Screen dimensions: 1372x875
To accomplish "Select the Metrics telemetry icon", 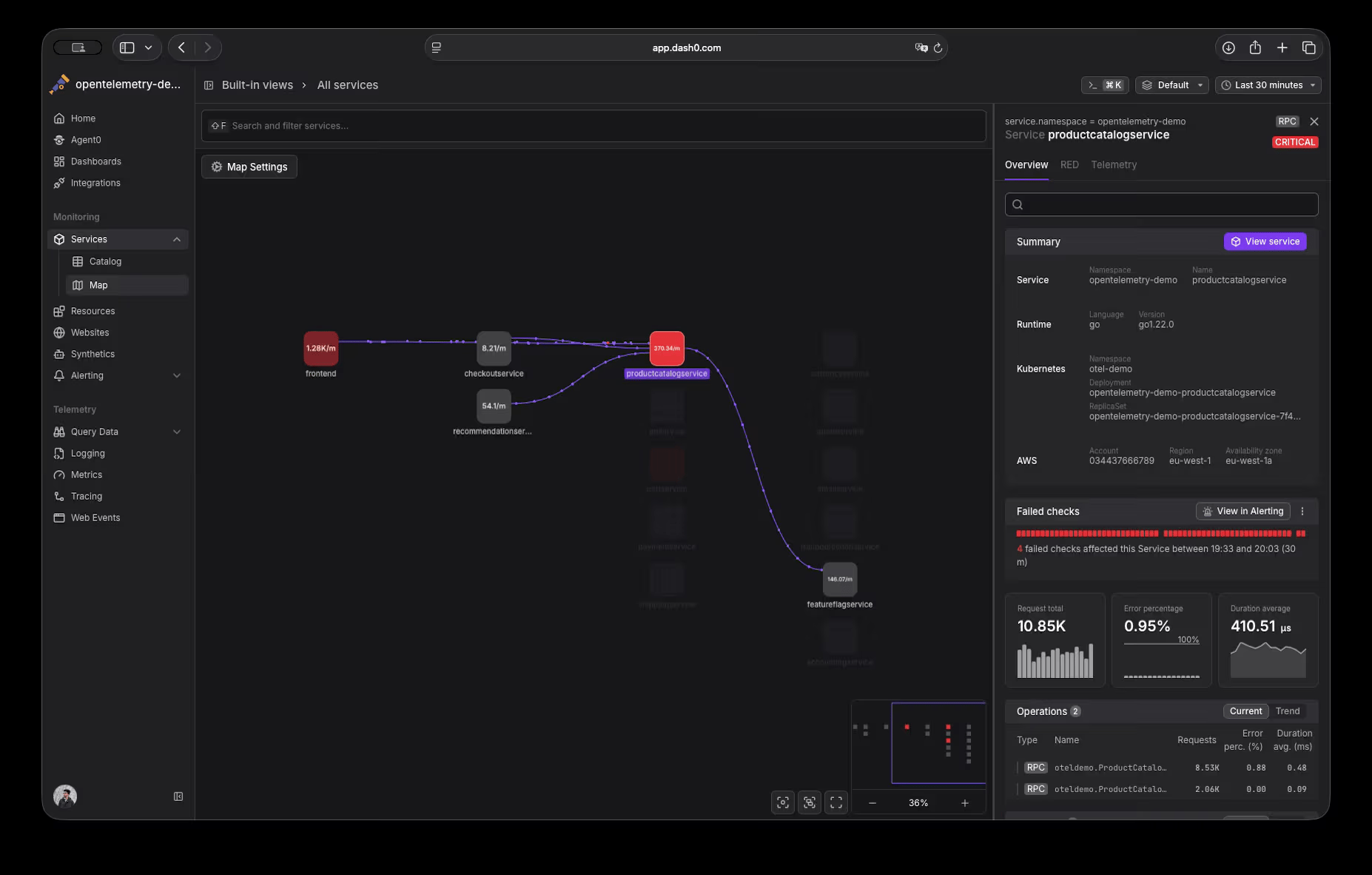I will 59,475.
